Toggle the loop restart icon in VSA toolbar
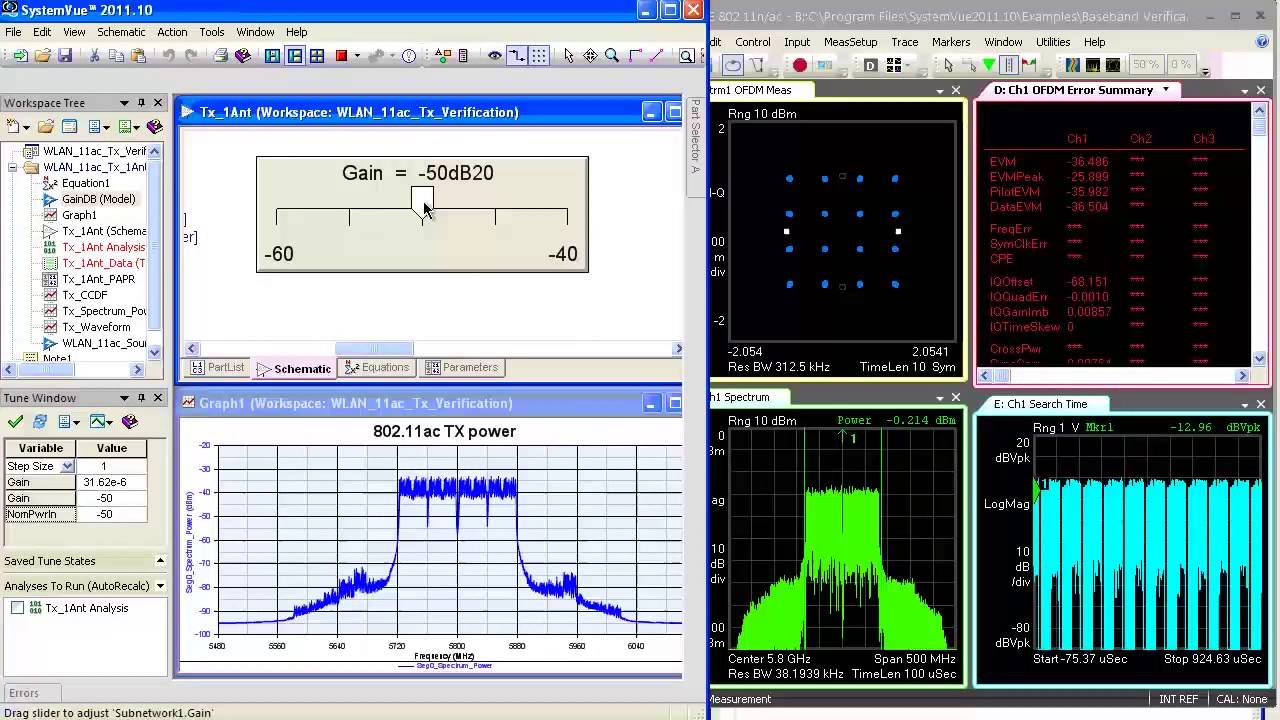This screenshot has height=720, width=1280. point(733,65)
